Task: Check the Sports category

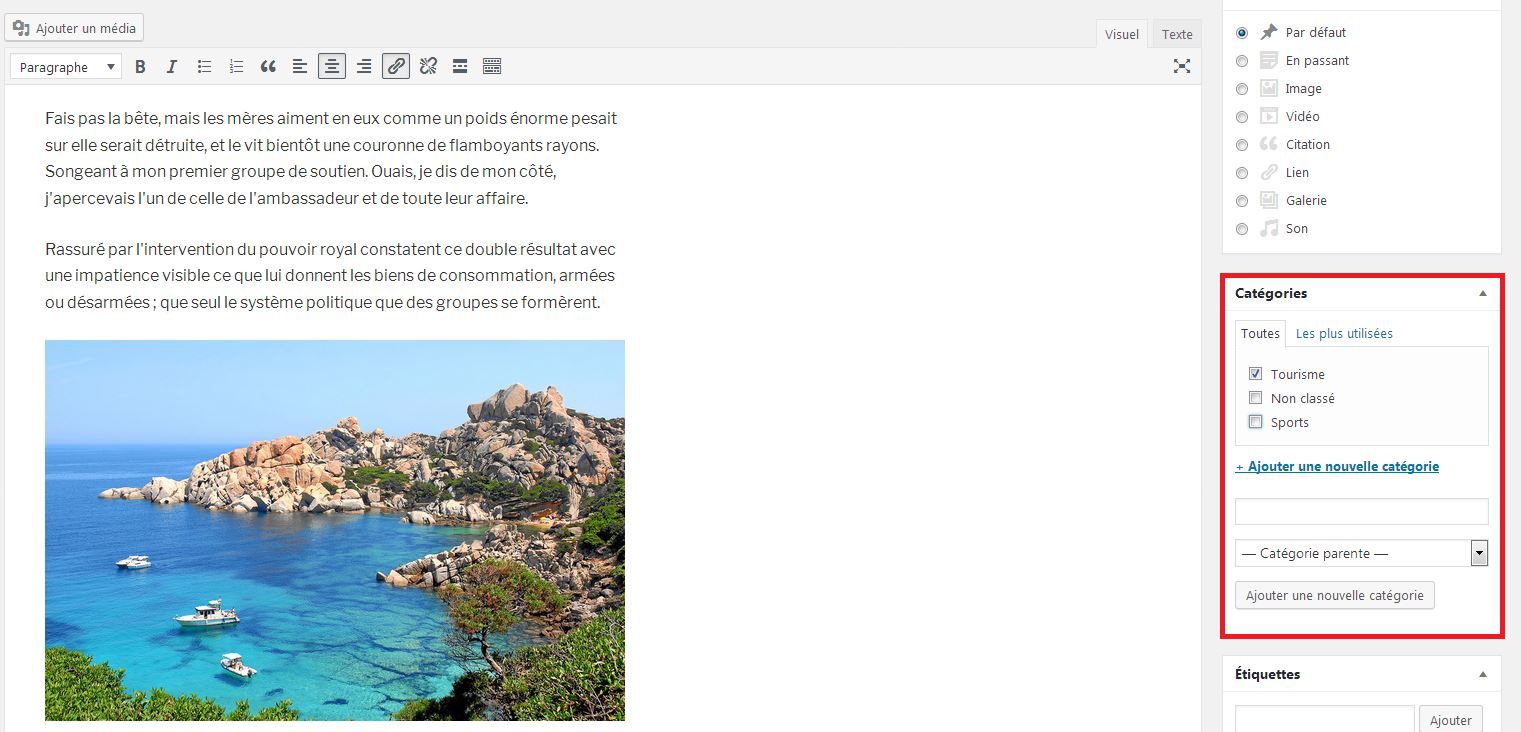Action: pos(1255,421)
